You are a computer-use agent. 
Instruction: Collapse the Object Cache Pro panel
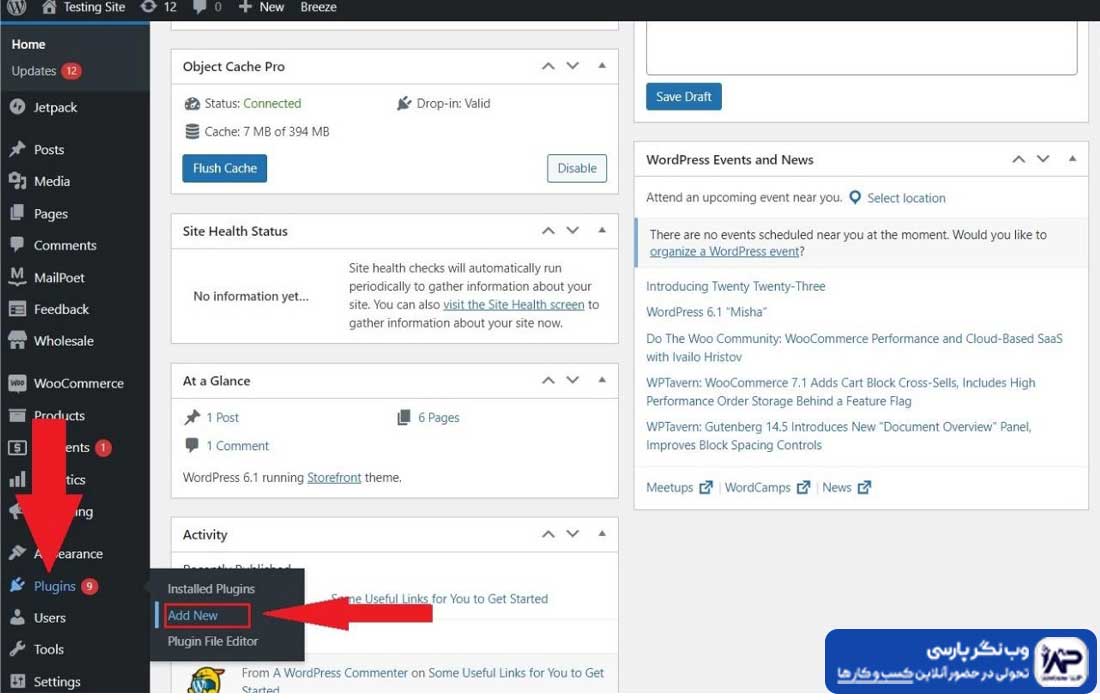pos(602,66)
